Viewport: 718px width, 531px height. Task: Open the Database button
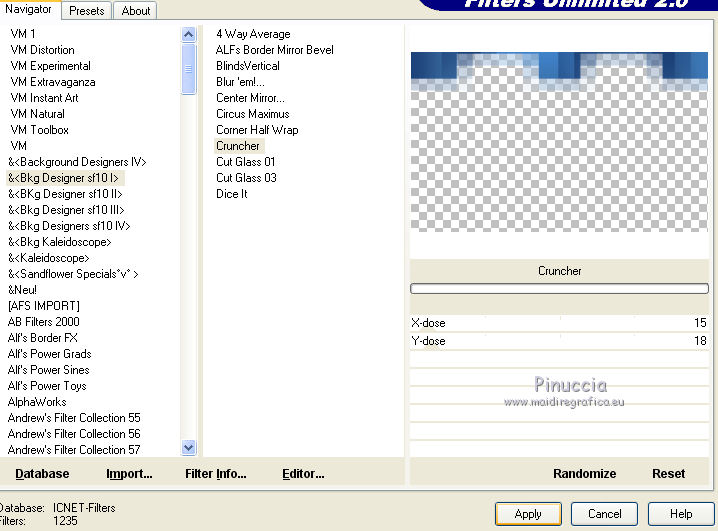click(x=42, y=473)
